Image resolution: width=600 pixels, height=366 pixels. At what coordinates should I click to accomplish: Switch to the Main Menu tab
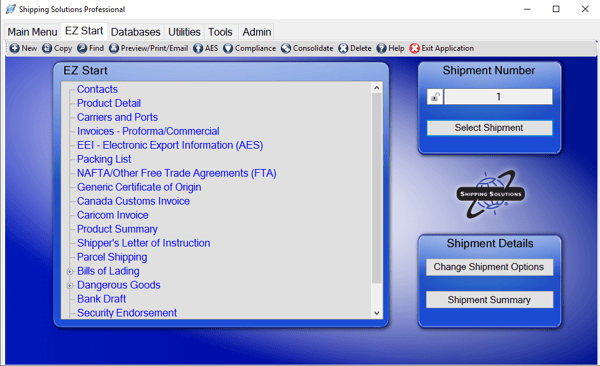click(x=33, y=32)
